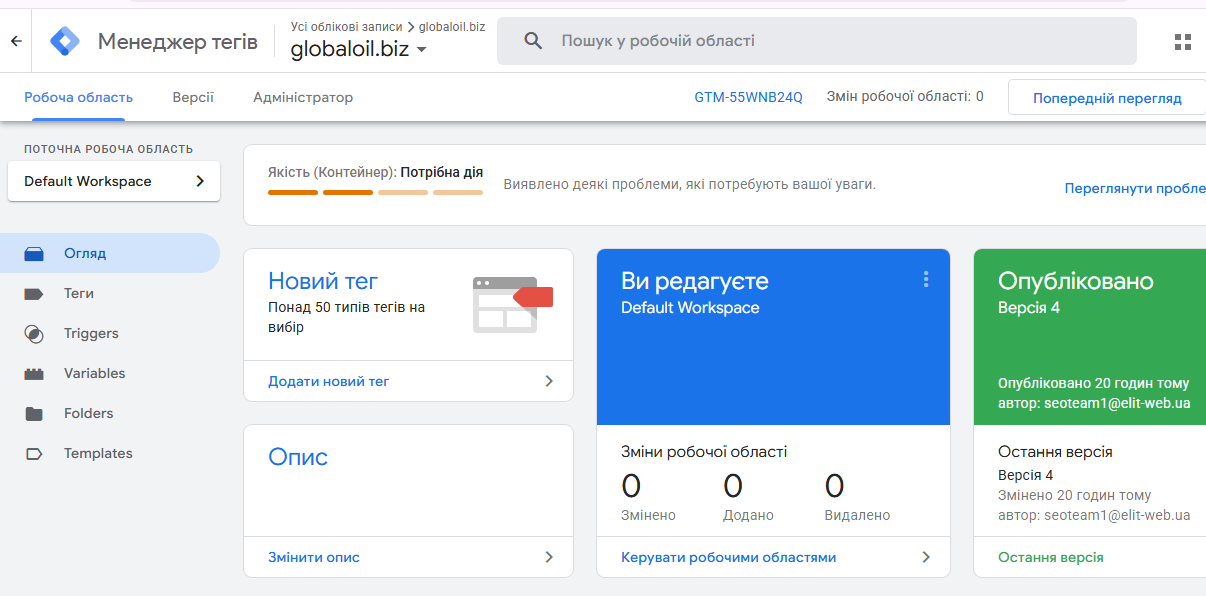Click the Folders icon in sidebar
Viewport: 1206px width, 596px height.
point(34,414)
